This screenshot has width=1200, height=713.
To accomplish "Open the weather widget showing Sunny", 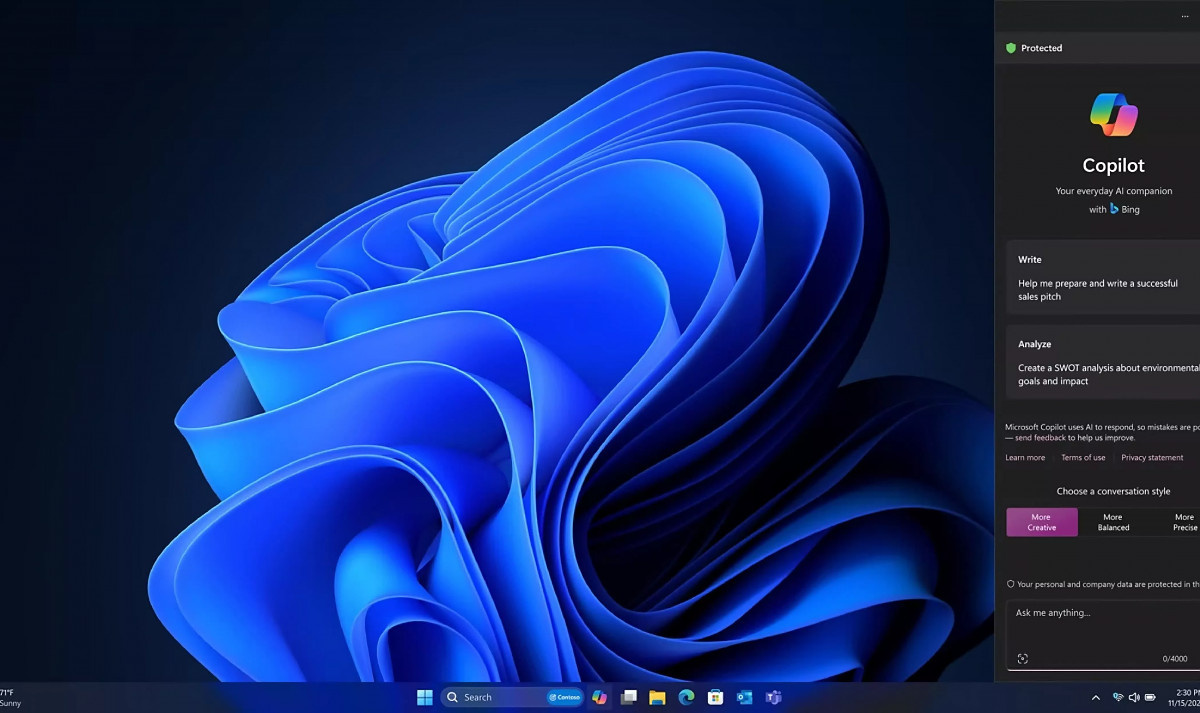I will (x=10, y=697).
